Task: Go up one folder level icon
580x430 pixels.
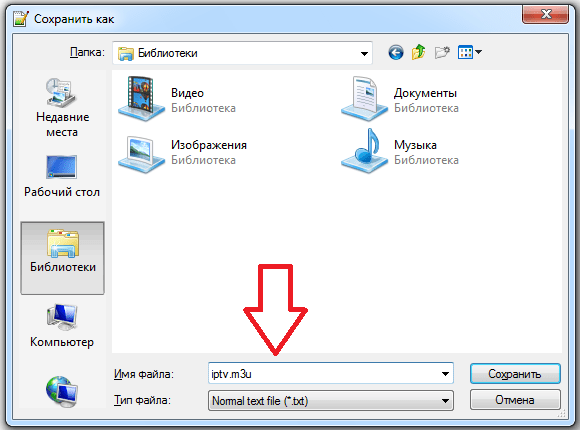Action: pyautogui.click(x=418, y=52)
